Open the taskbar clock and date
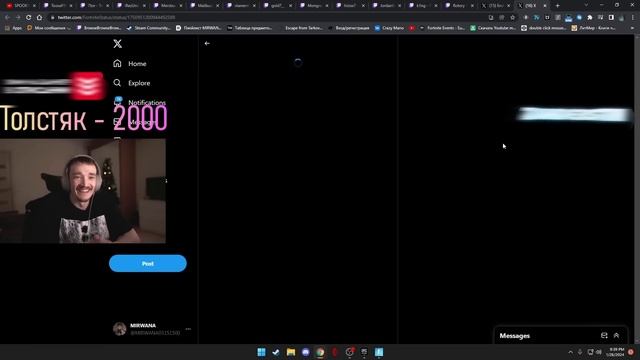Viewport: 640px width, 360px height. point(616,352)
